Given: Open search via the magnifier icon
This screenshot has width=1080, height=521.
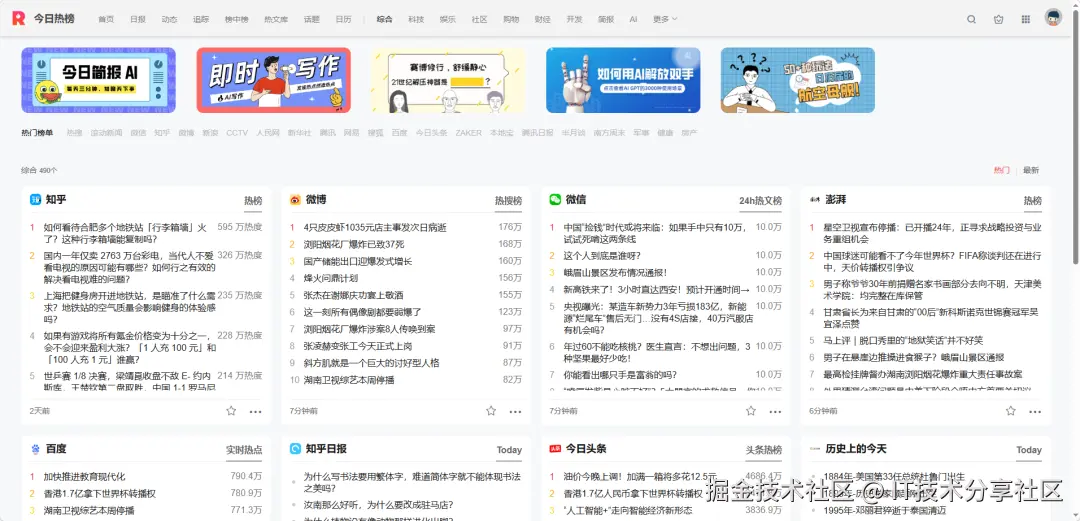Looking at the screenshot, I should [971, 19].
